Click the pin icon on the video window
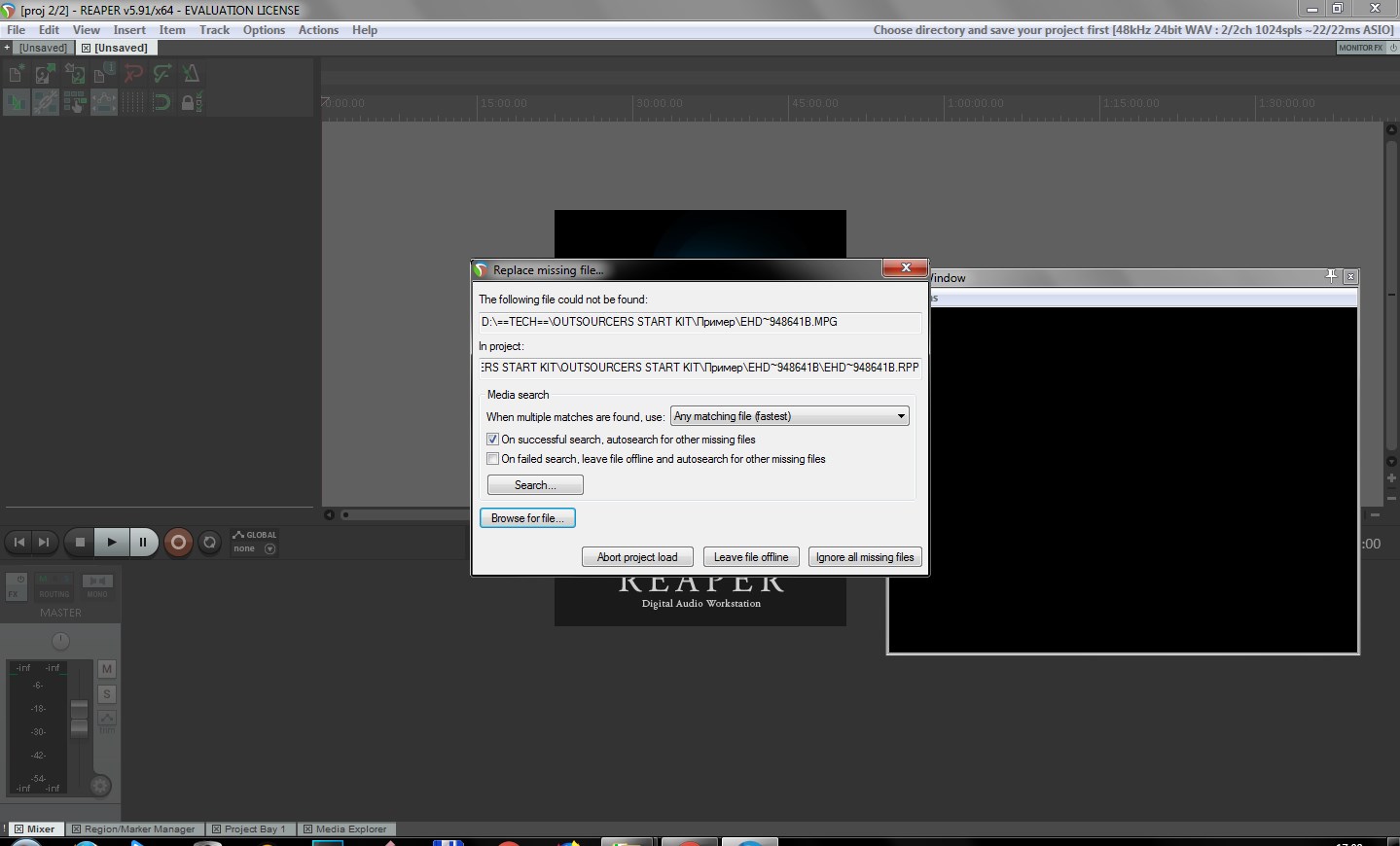The image size is (1400, 846). [1332, 277]
